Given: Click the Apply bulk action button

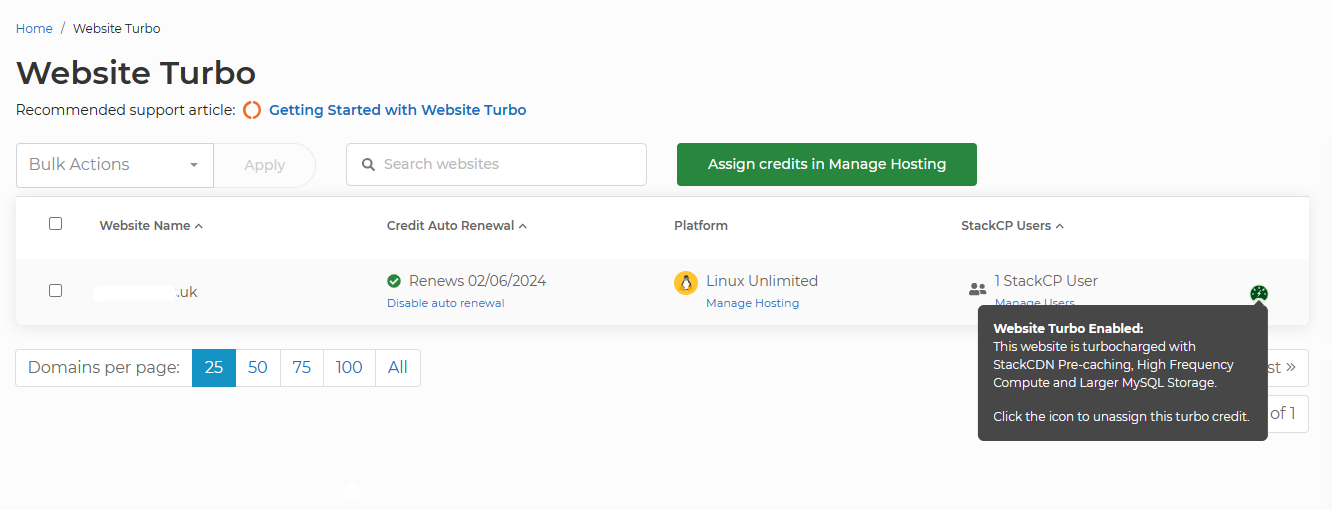Looking at the screenshot, I should [x=265, y=165].
